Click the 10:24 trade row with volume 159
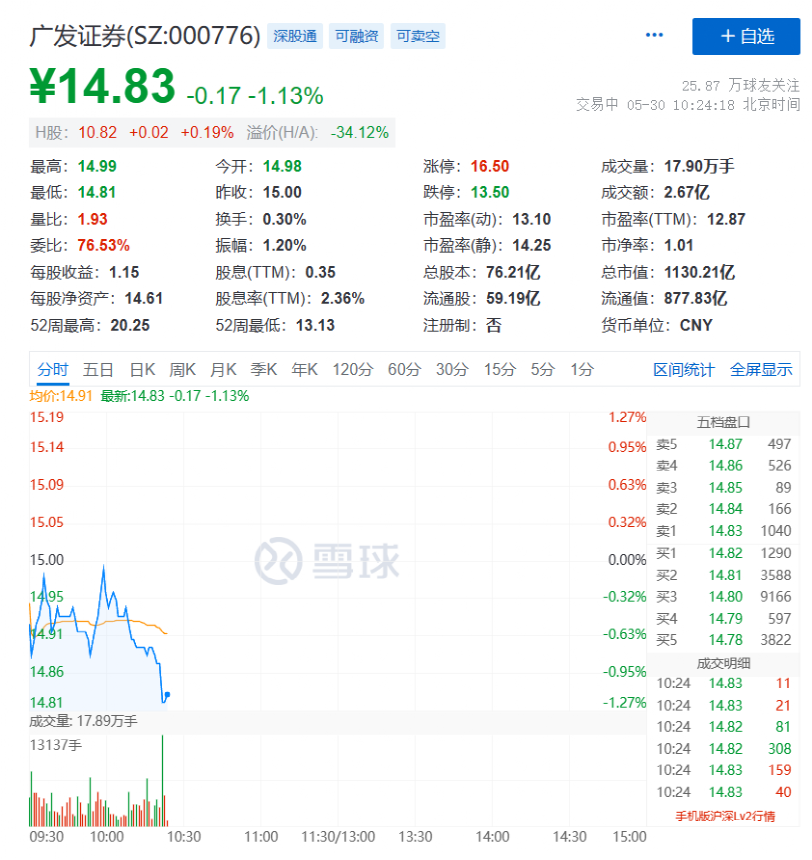 point(724,770)
